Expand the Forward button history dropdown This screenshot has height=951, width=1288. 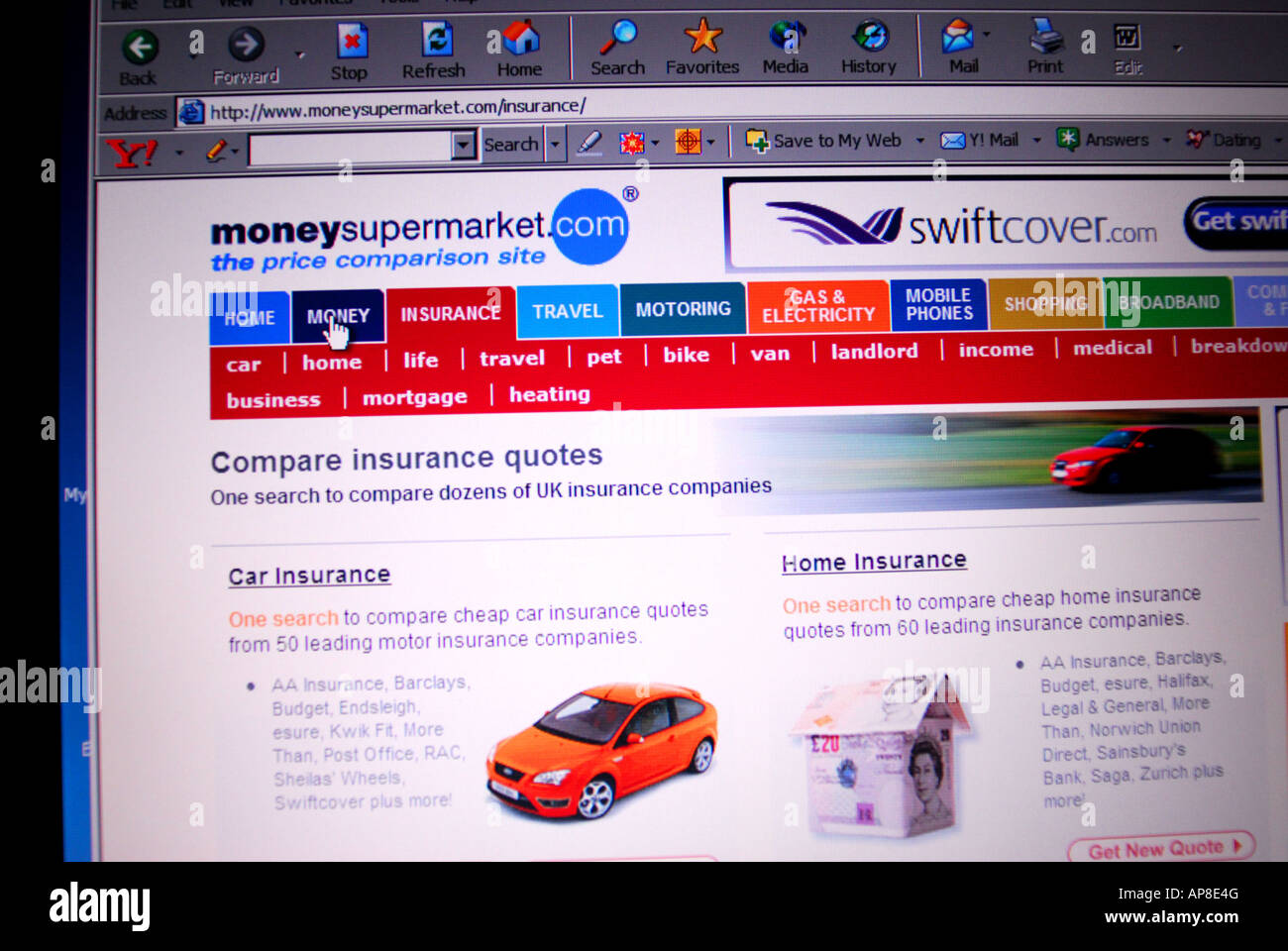[x=300, y=54]
